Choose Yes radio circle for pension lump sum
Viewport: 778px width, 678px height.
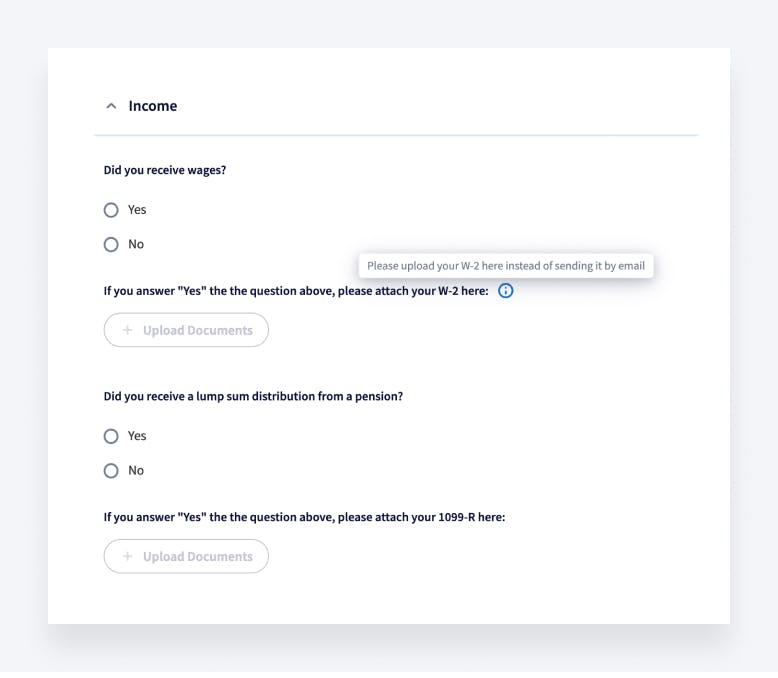(x=111, y=436)
